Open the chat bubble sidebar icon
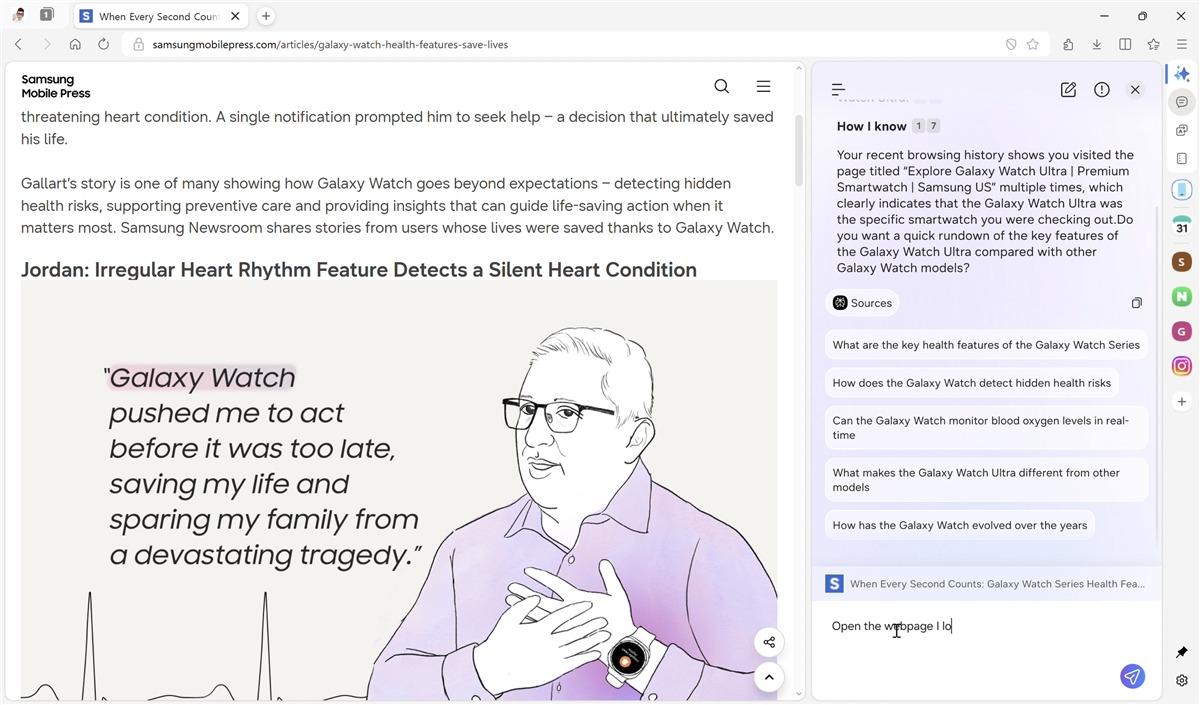 [x=1181, y=102]
